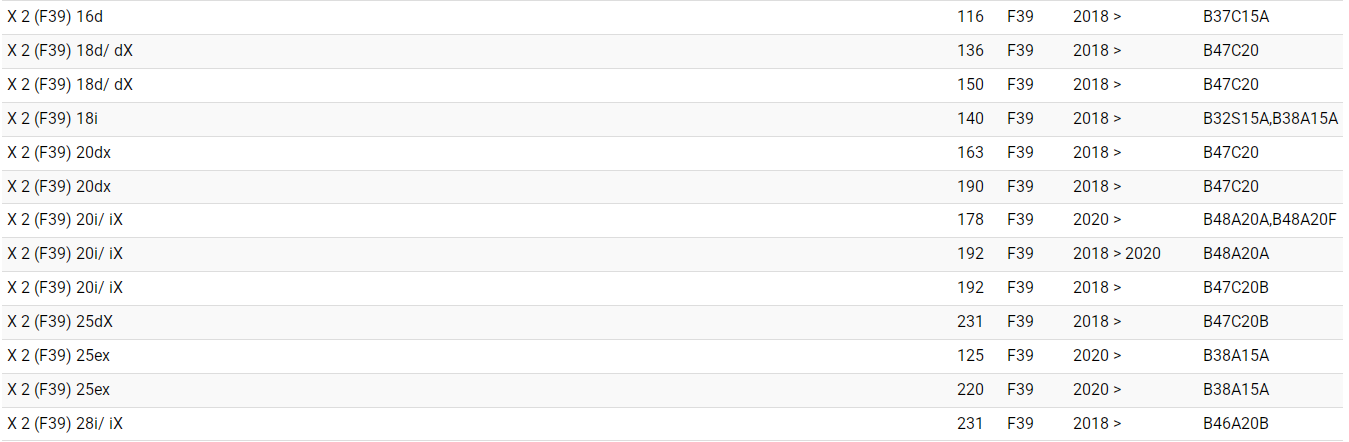Screen dimensions: 1349x442
Task: Click the X 2 (F39) 25dX entry
Action: tap(60, 322)
